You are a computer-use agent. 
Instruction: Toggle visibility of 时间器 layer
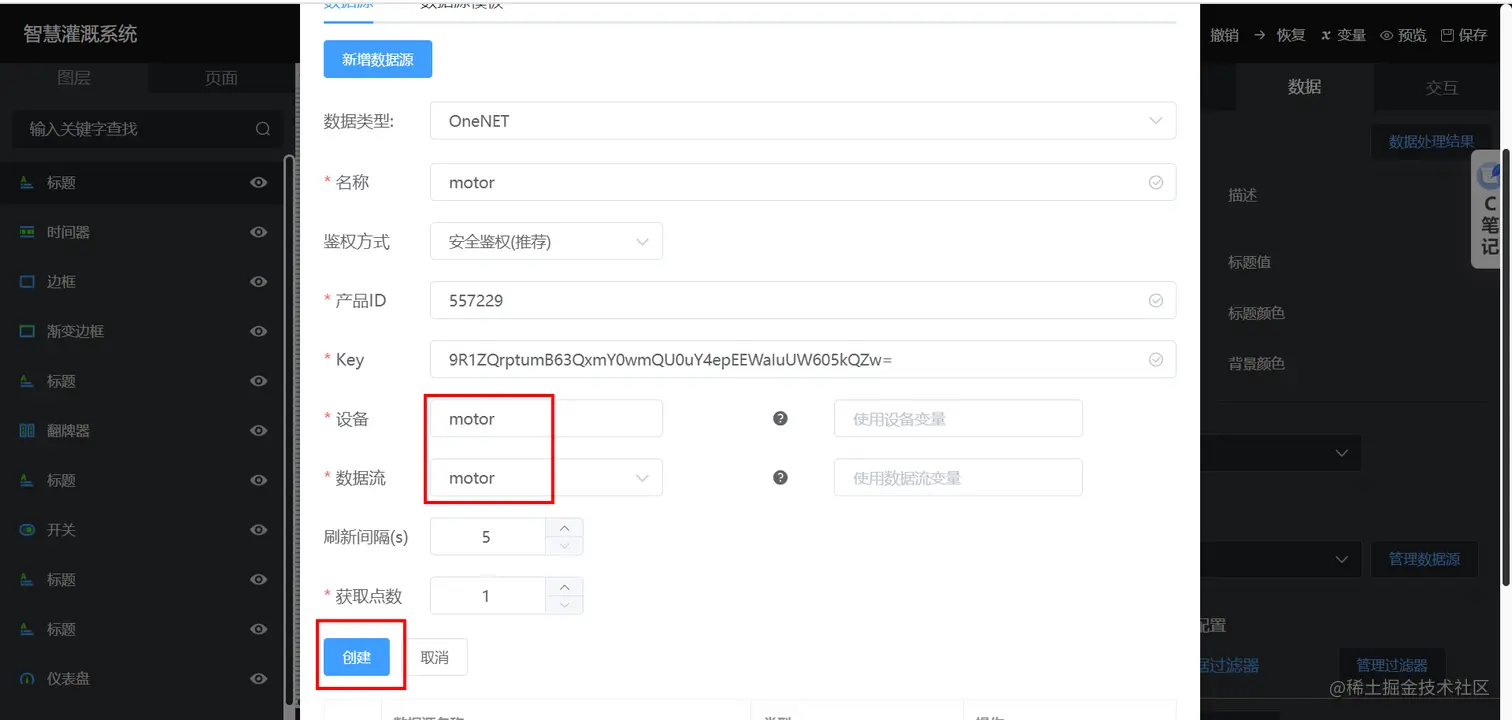(259, 232)
